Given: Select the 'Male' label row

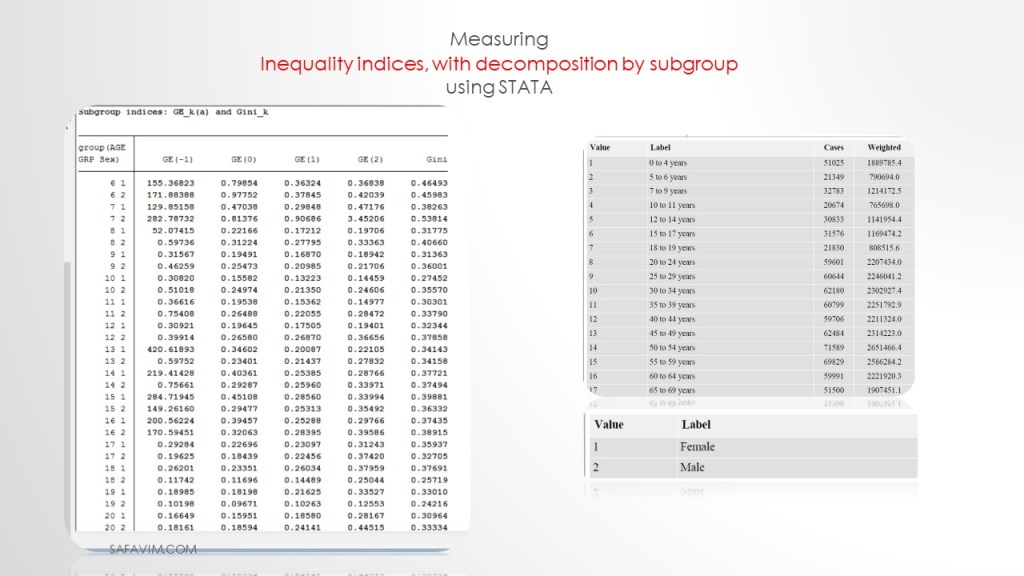Looking at the screenshot, I should click(692, 467).
